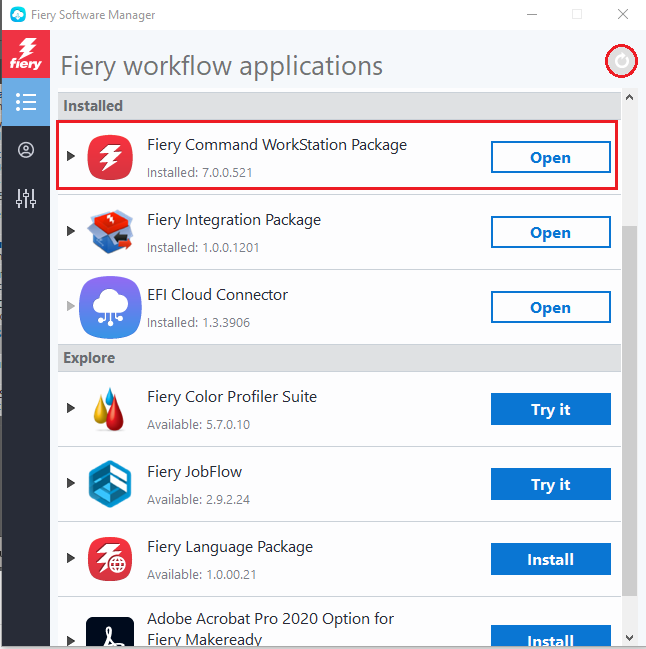Expand the Fiery Integration Package row
This screenshot has width=646, height=649.
(x=70, y=232)
